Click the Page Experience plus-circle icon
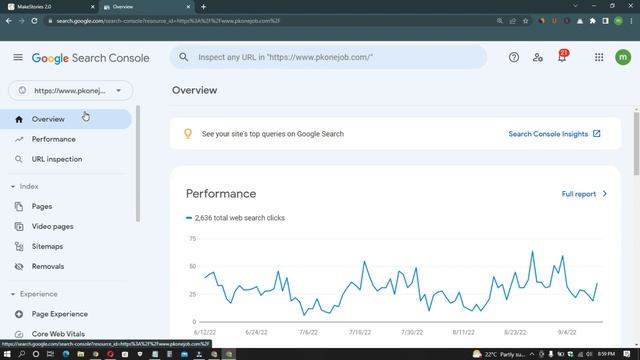640x360 pixels. [19, 314]
